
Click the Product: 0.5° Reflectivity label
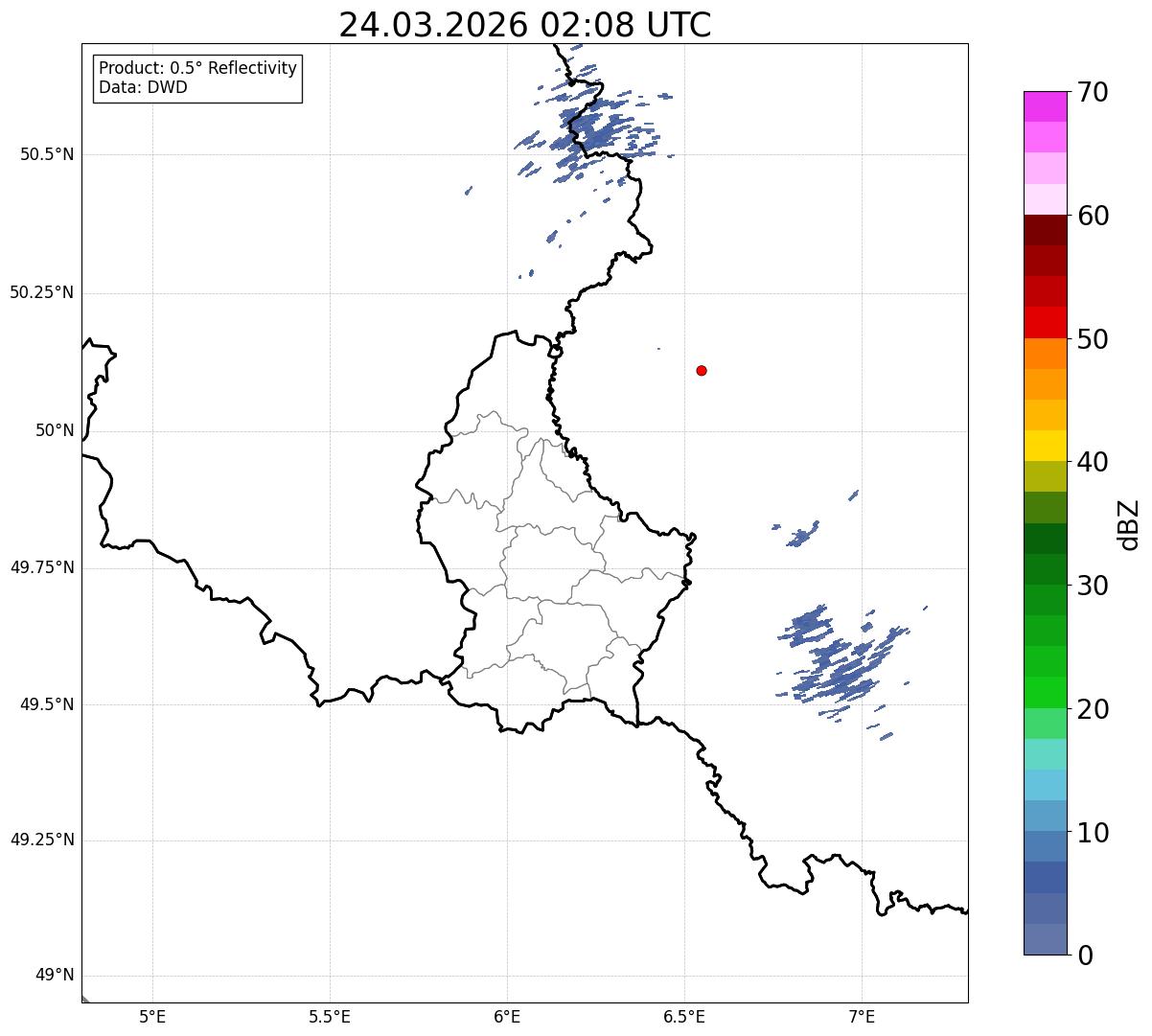pos(197,68)
